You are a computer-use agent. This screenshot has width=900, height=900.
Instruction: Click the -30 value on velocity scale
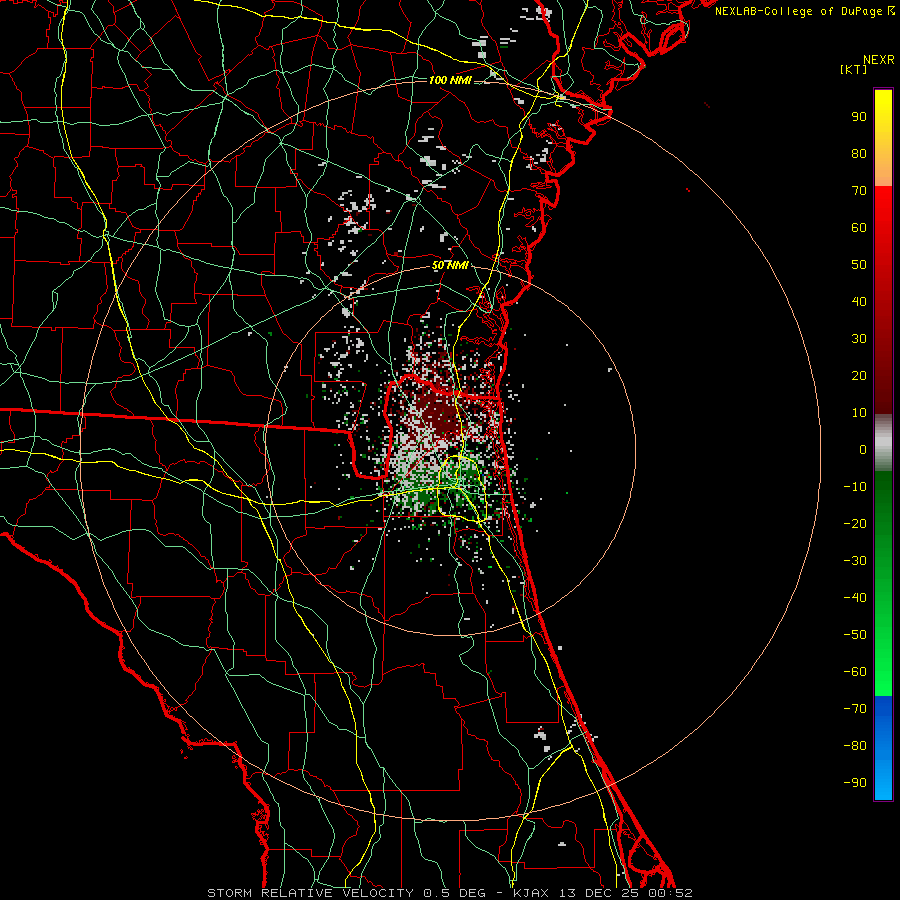[855, 561]
